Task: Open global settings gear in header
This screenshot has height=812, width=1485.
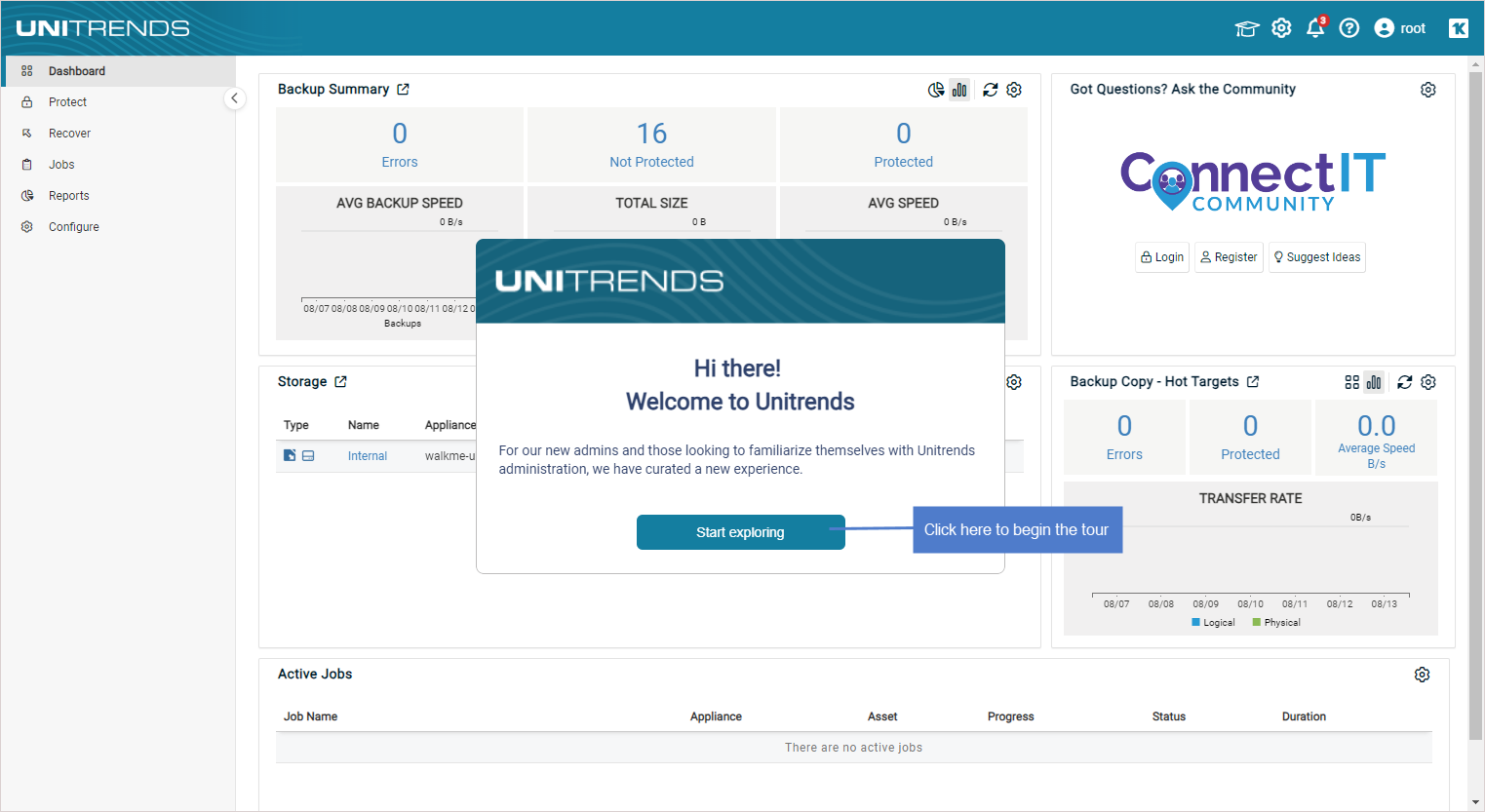Action: coord(1281,28)
